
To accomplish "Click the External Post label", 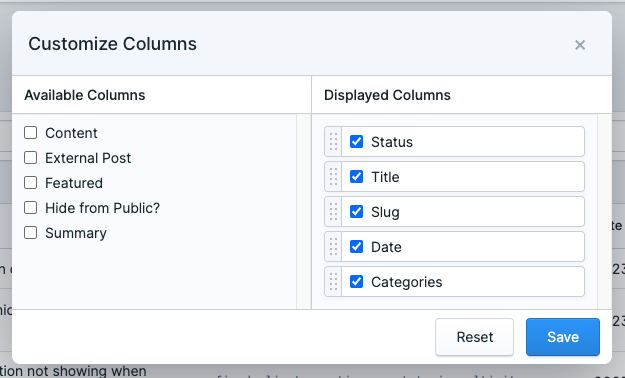I will click(x=88, y=158).
